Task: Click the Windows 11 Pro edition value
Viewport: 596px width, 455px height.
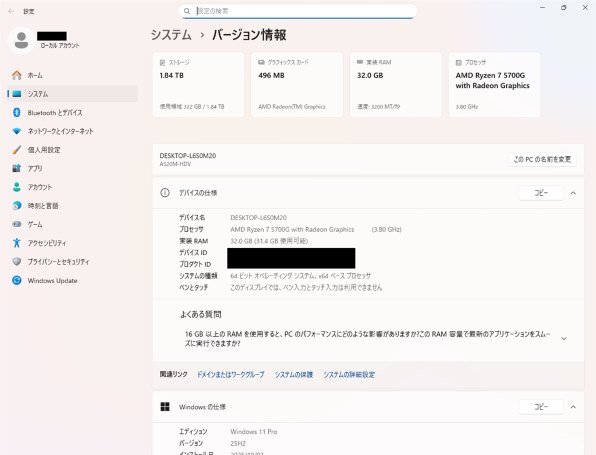Action: pos(254,432)
